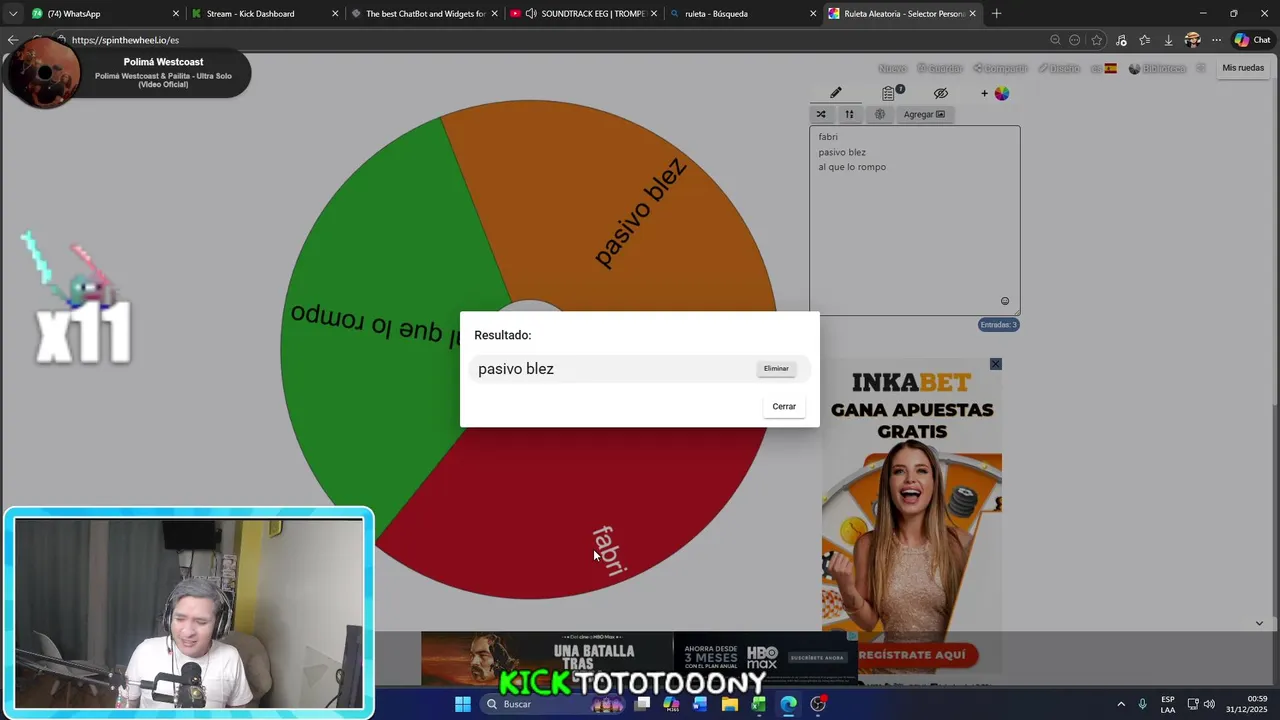Open the media control music icon
The height and width of the screenshot is (720, 1280).
(x=1121, y=40)
